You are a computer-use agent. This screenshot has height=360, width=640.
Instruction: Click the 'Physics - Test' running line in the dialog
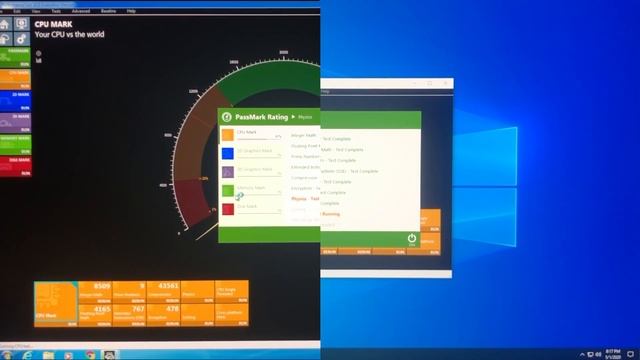[305, 199]
